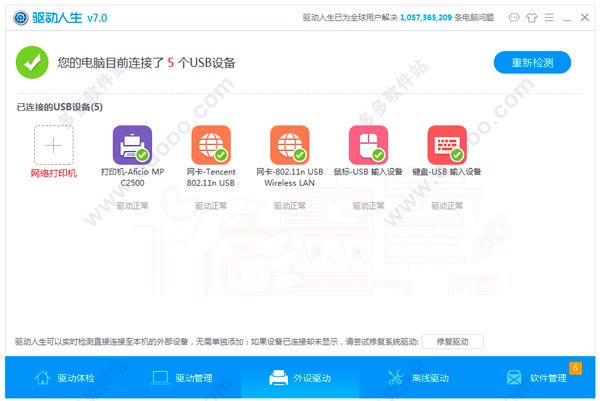This screenshot has width=600, height=401.
Task: Select the 键盘-USB 输入设备 keyboard icon
Action: pyautogui.click(x=447, y=145)
